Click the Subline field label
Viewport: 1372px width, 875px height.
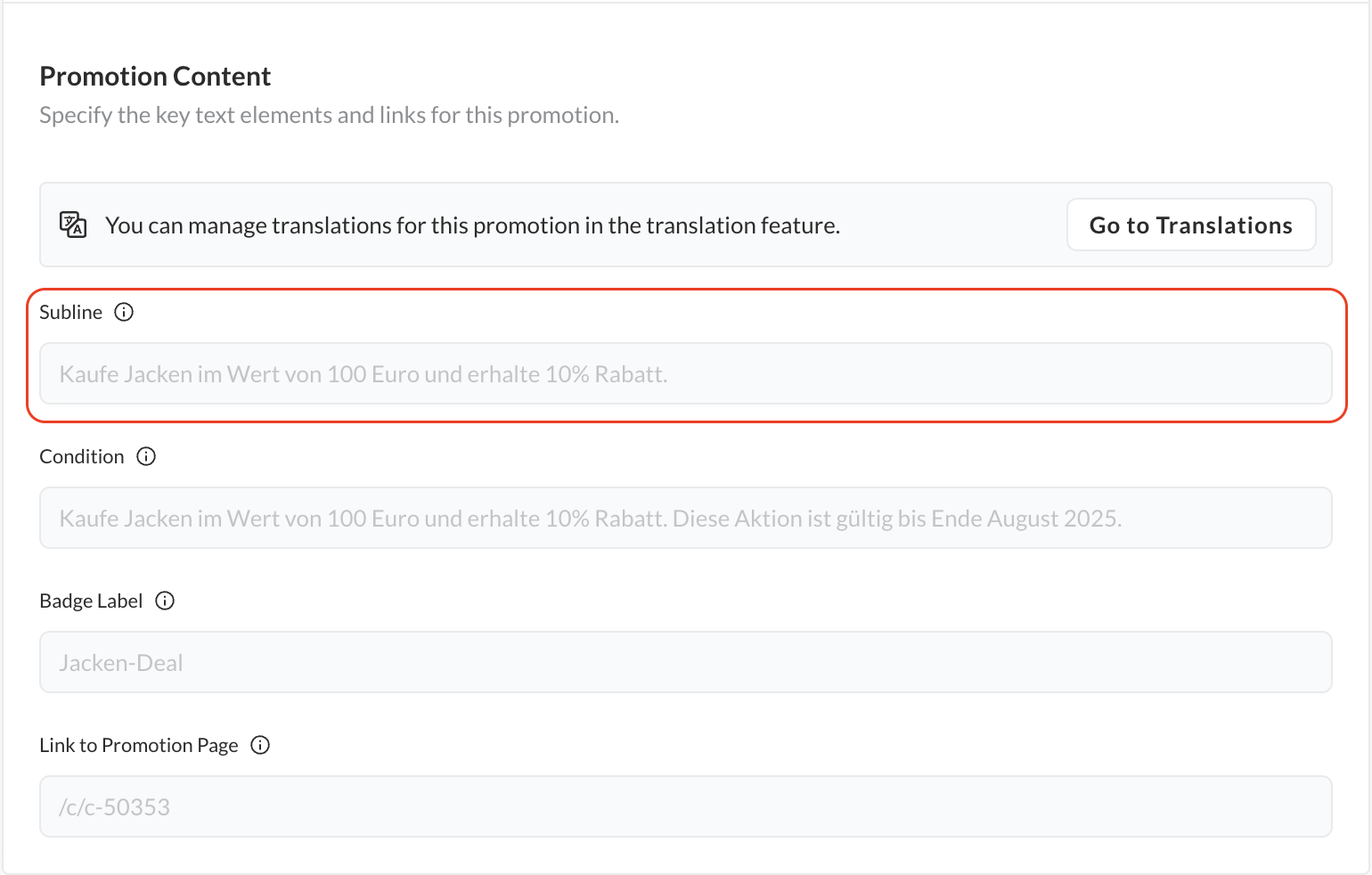tap(71, 312)
